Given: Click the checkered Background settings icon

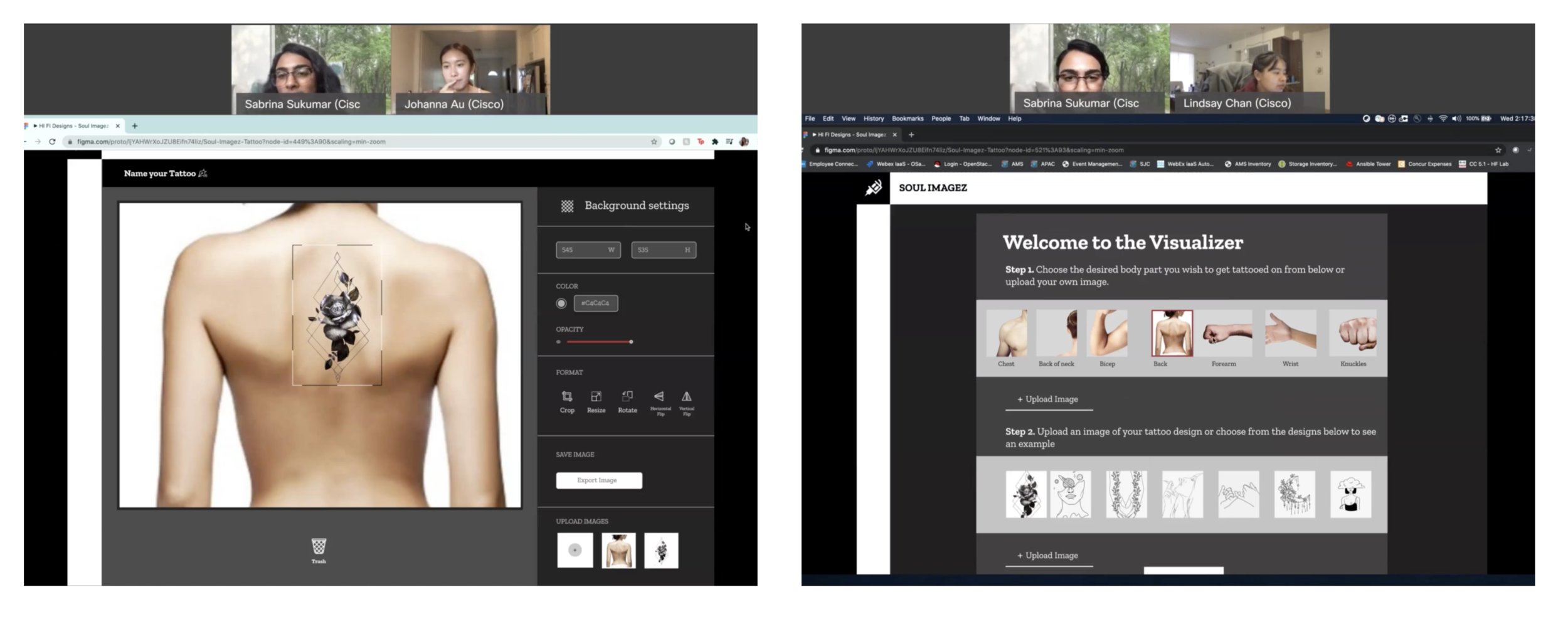Looking at the screenshot, I should [x=567, y=206].
